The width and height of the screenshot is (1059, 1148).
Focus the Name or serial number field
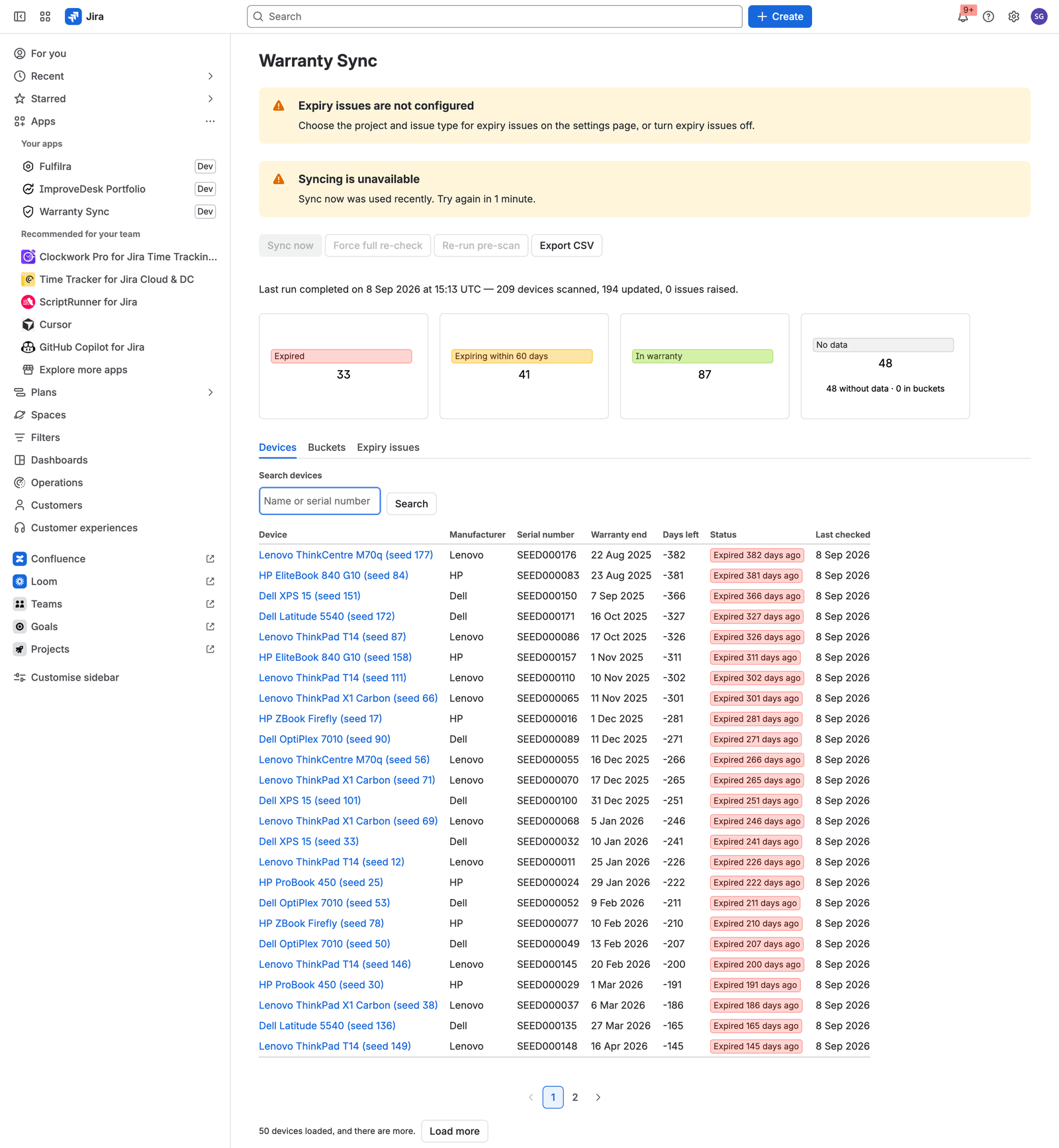[320, 501]
